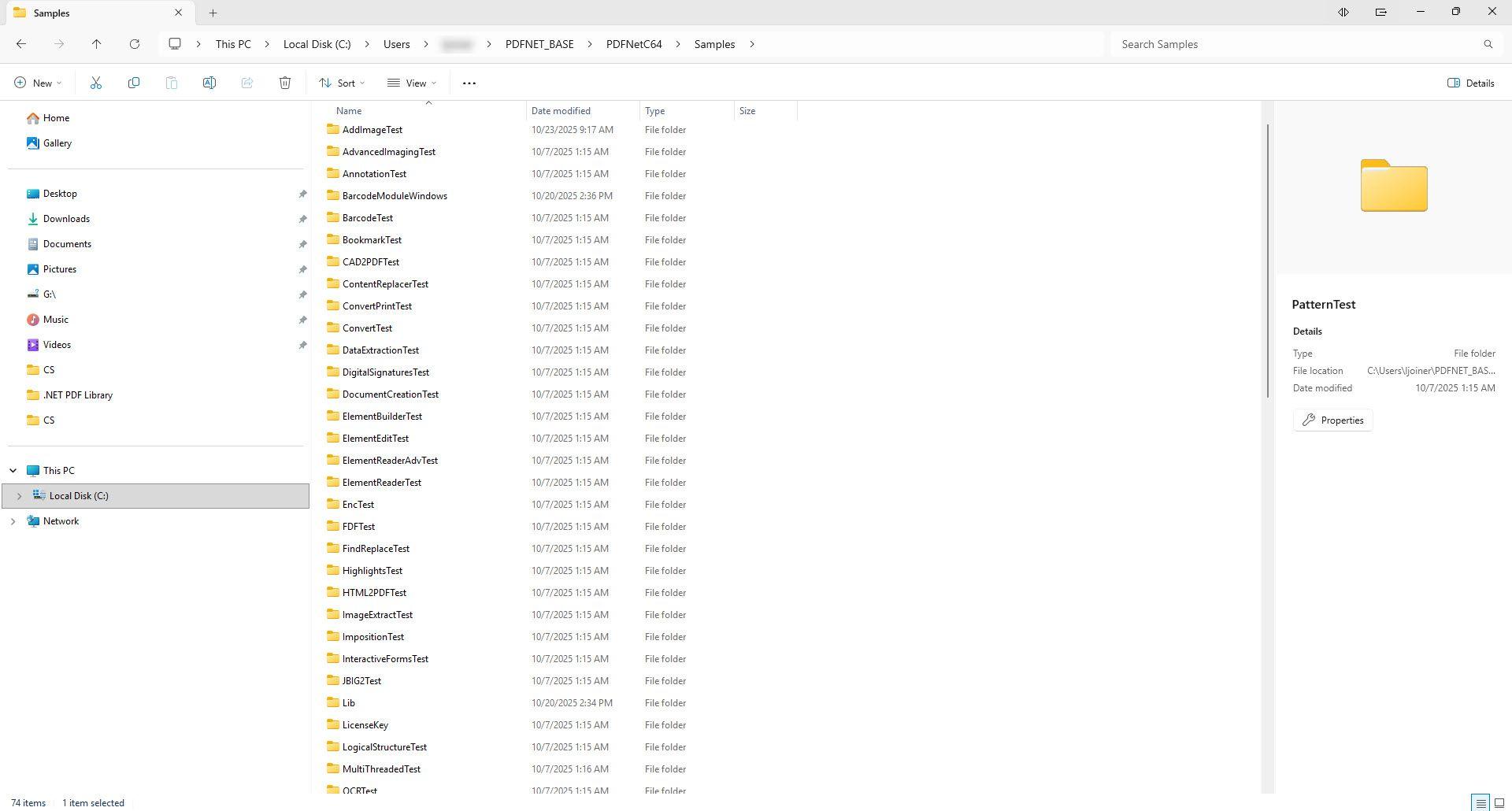
Task: Select the Cut icon in the toolbar
Action: (96, 83)
